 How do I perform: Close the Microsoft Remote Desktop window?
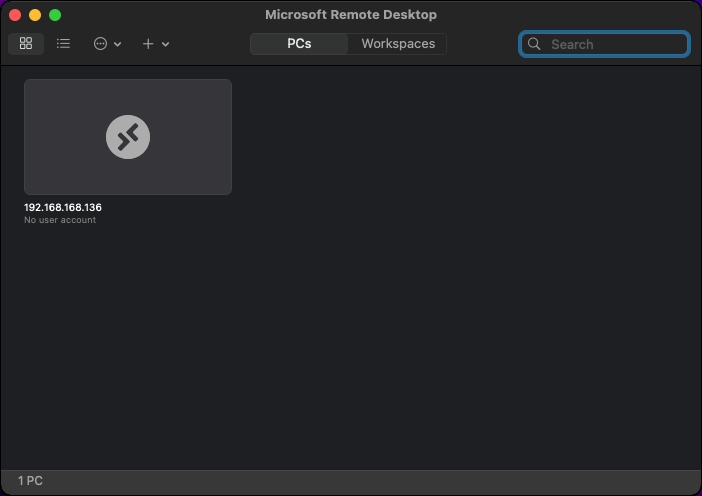[x=15, y=15]
